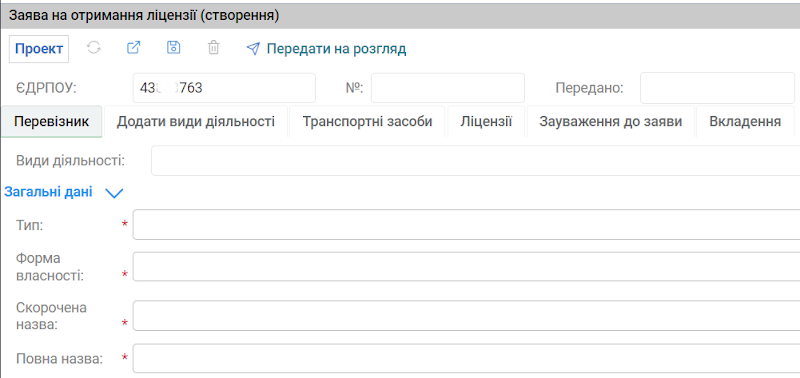The height and width of the screenshot is (378, 800).
Task: Open the Форма власності dropdown field
Action: click(x=466, y=266)
